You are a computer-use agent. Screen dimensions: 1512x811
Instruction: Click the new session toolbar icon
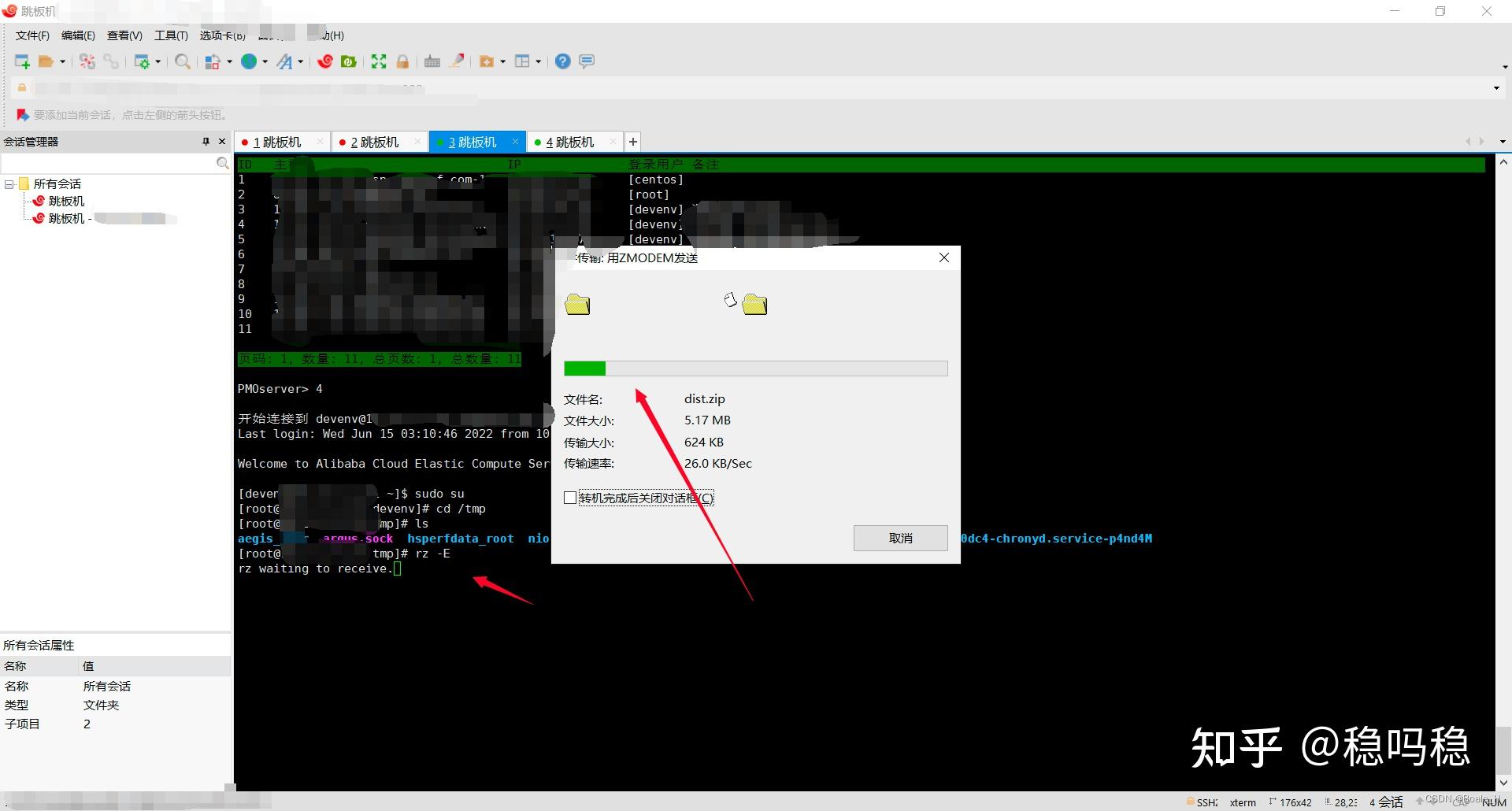(x=22, y=61)
